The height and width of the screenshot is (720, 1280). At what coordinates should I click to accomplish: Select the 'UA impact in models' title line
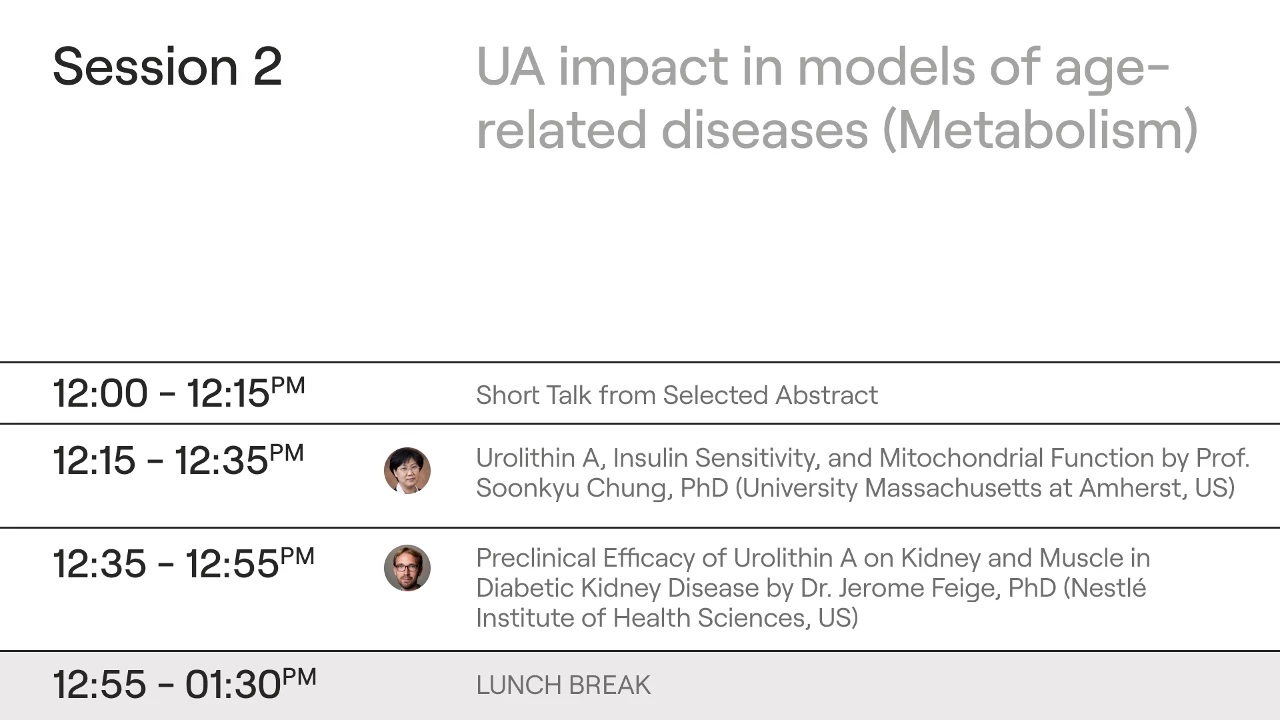click(x=823, y=67)
